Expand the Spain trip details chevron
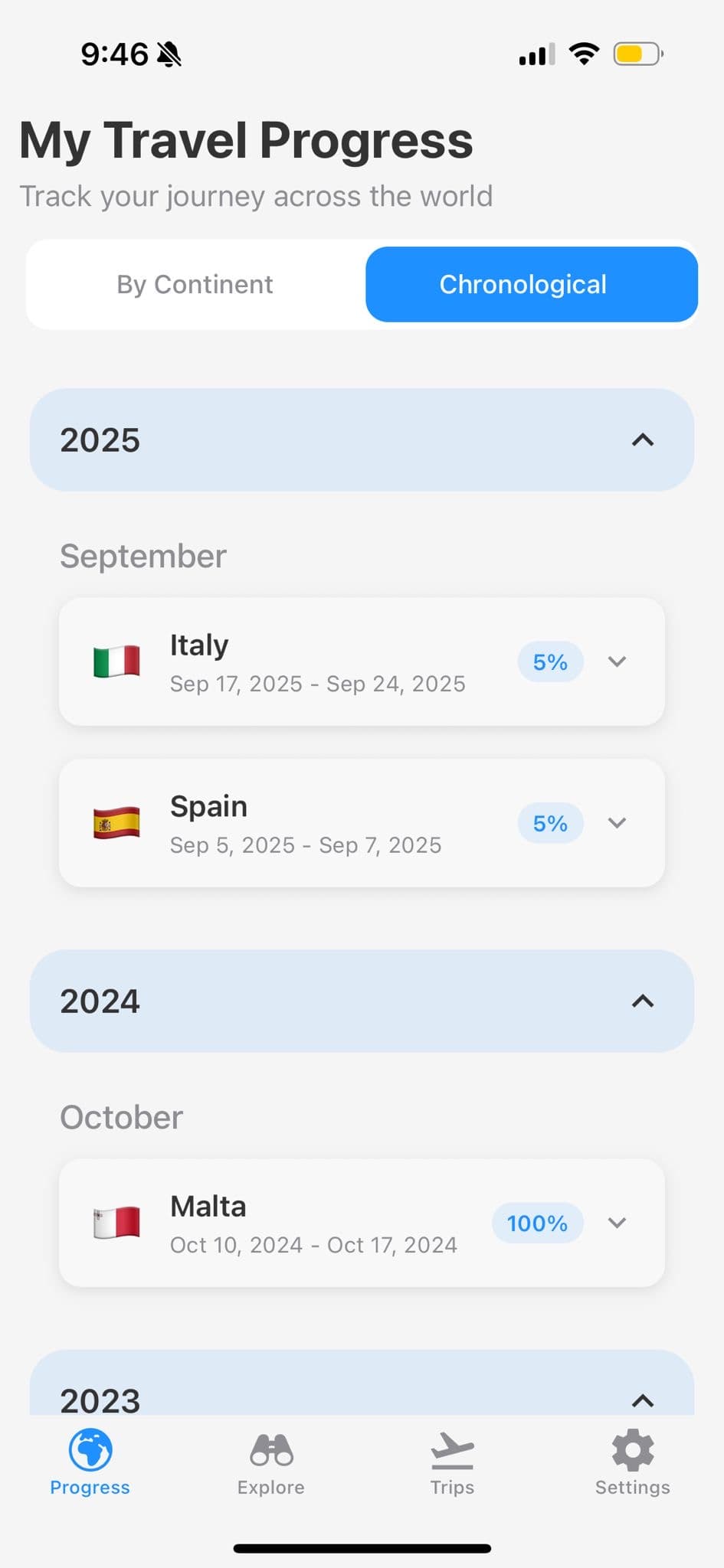The image size is (724, 1568). pos(618,823)
